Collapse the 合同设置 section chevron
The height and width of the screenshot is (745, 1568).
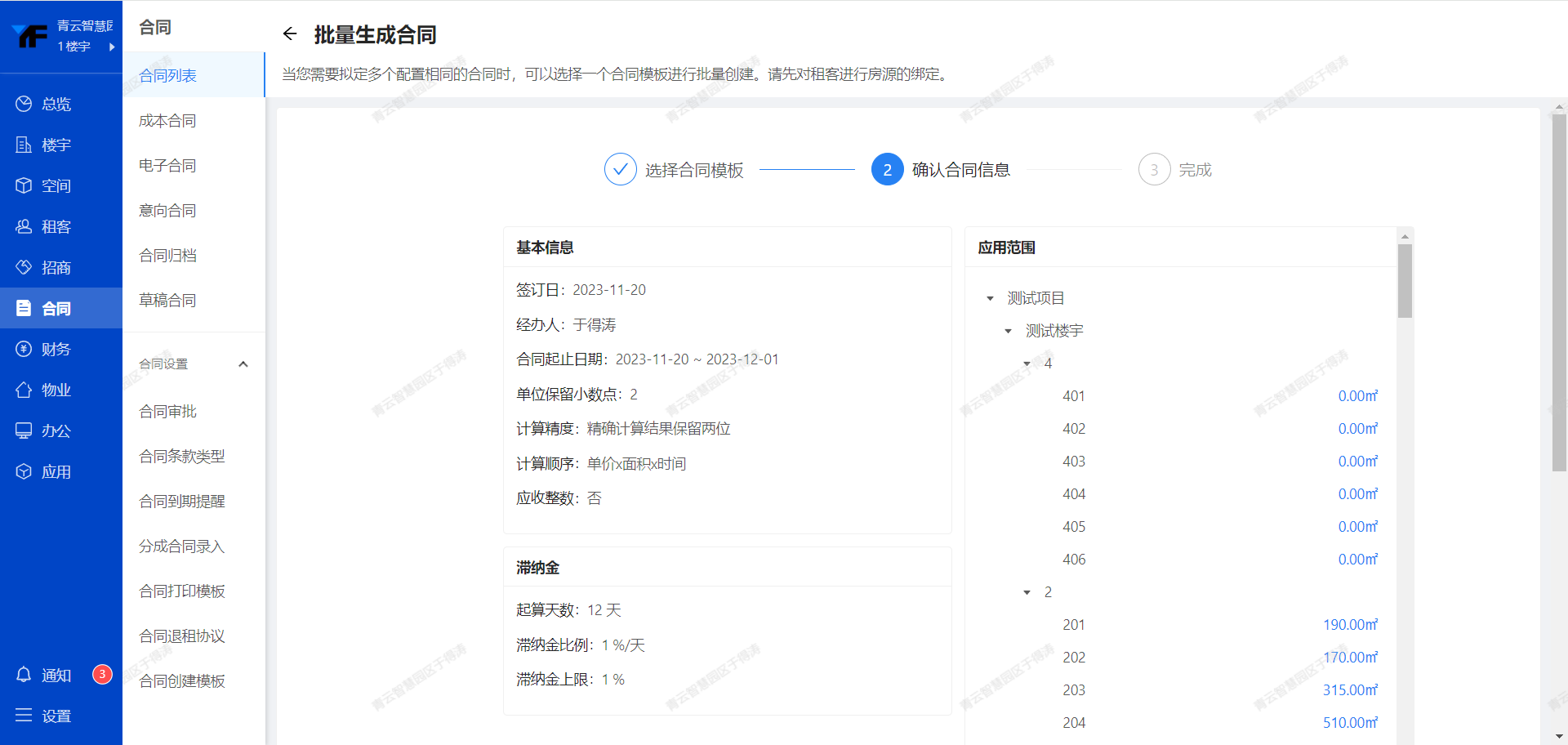[243, 364]
